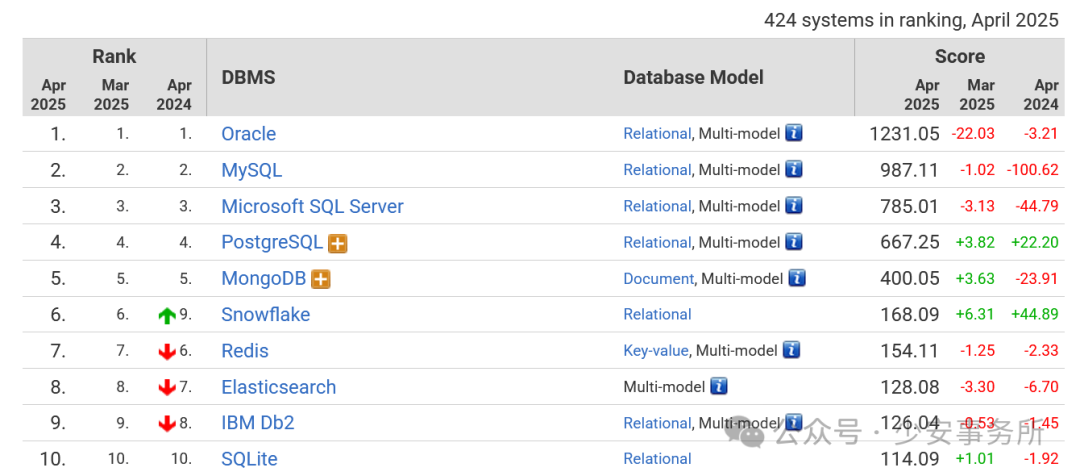This screenshot has height=476, width=1080.
Task: Click the Relational model link for Snowflake
Action: pyautogui.click(x=657, y=314)
